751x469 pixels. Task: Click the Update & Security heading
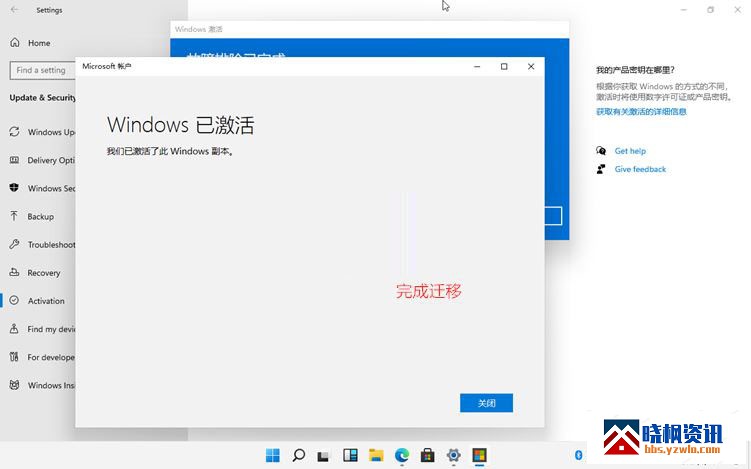(43, 98)
